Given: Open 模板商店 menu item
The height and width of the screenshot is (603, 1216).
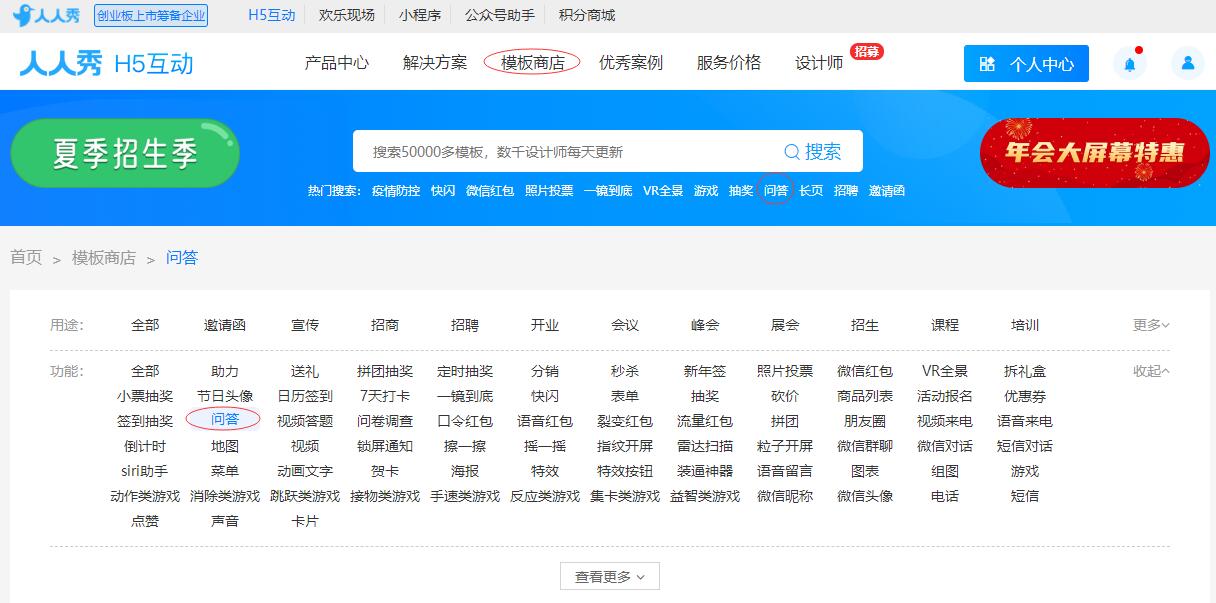Looking at the screenshot, I should coord(533,63).
